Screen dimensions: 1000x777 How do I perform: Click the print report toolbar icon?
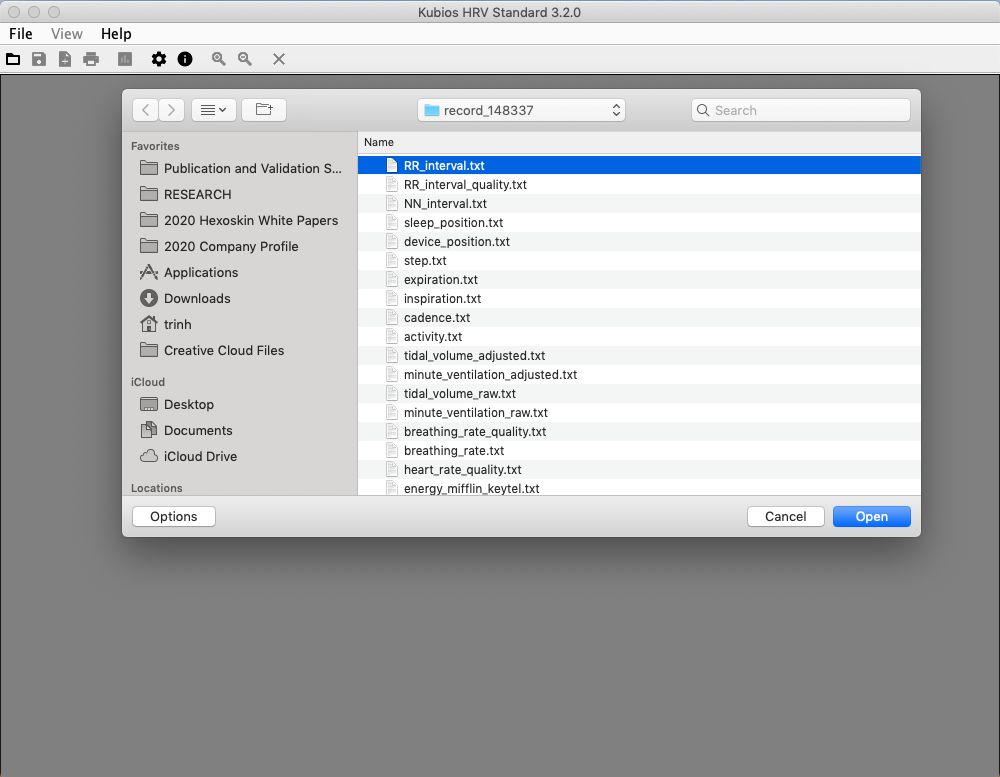point(91,59)
